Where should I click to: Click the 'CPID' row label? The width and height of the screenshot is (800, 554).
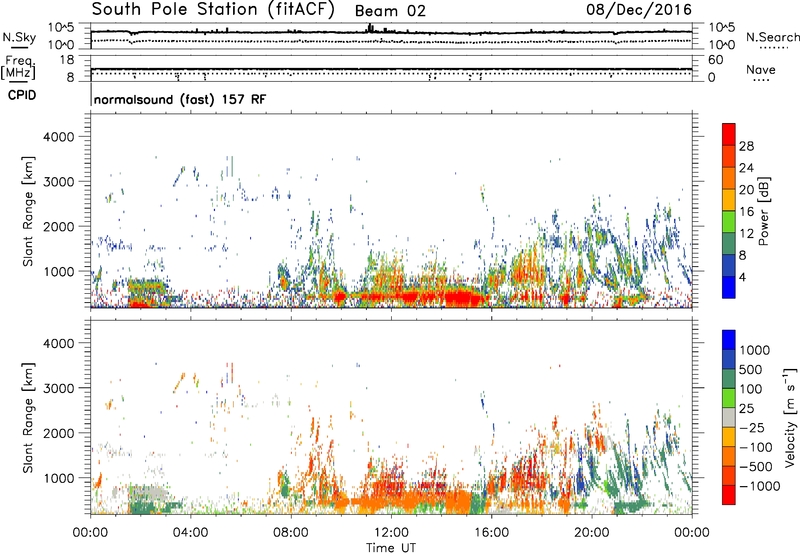pos(22,95)
